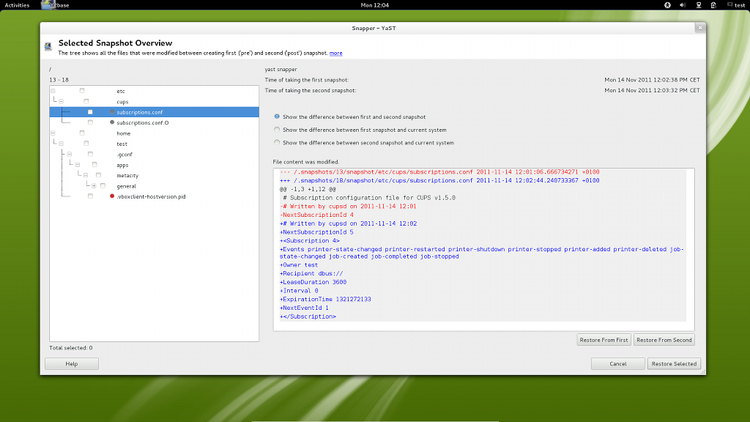Click the gray status dot for subscriptions.conf

pyautogui.click(x=112, y=112)
